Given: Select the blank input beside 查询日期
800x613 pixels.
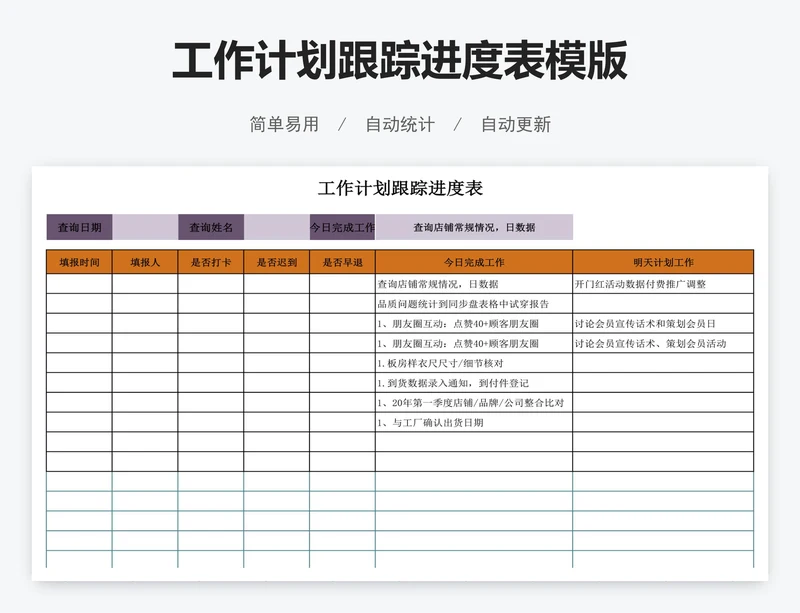Looking at the screenshot, I should click(x=145, y=227).
